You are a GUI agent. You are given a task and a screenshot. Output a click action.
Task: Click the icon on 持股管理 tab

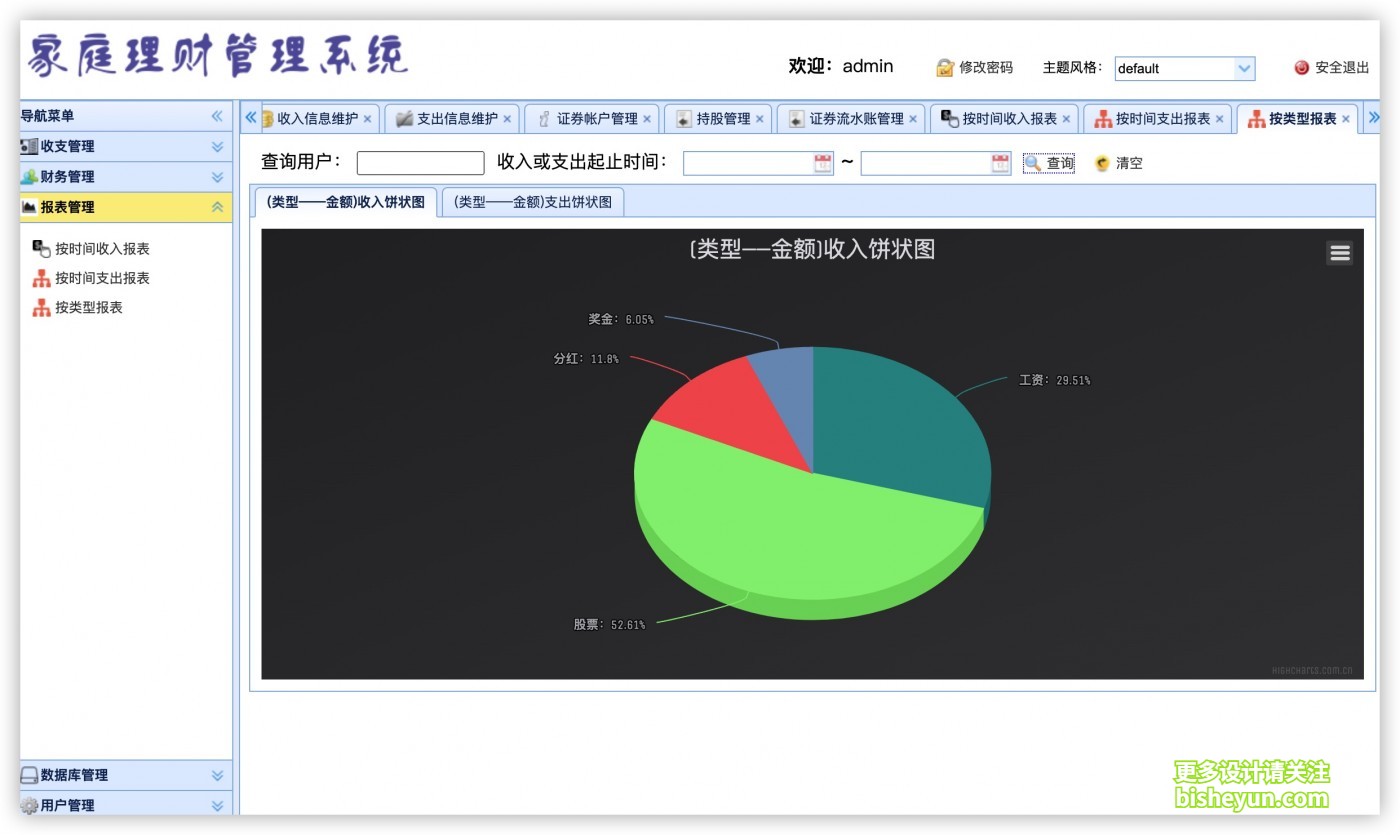[x=684, y=119]
